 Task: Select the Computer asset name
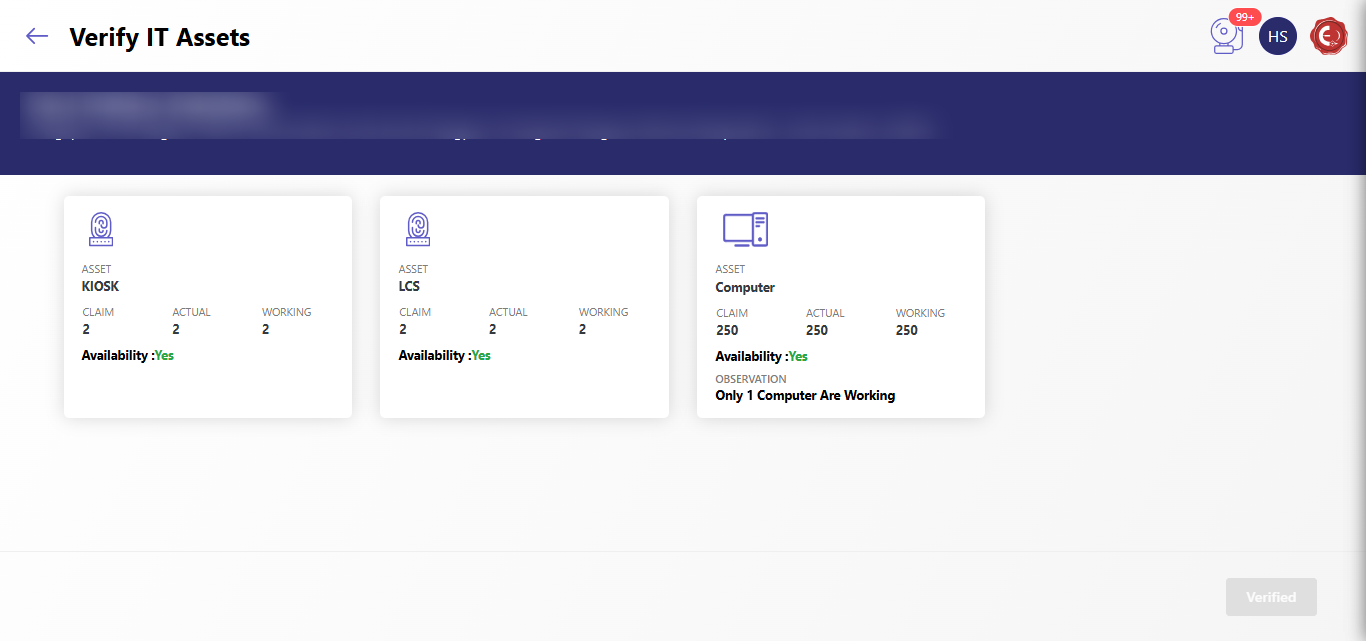pyautogui.click(x=745, y=288)
